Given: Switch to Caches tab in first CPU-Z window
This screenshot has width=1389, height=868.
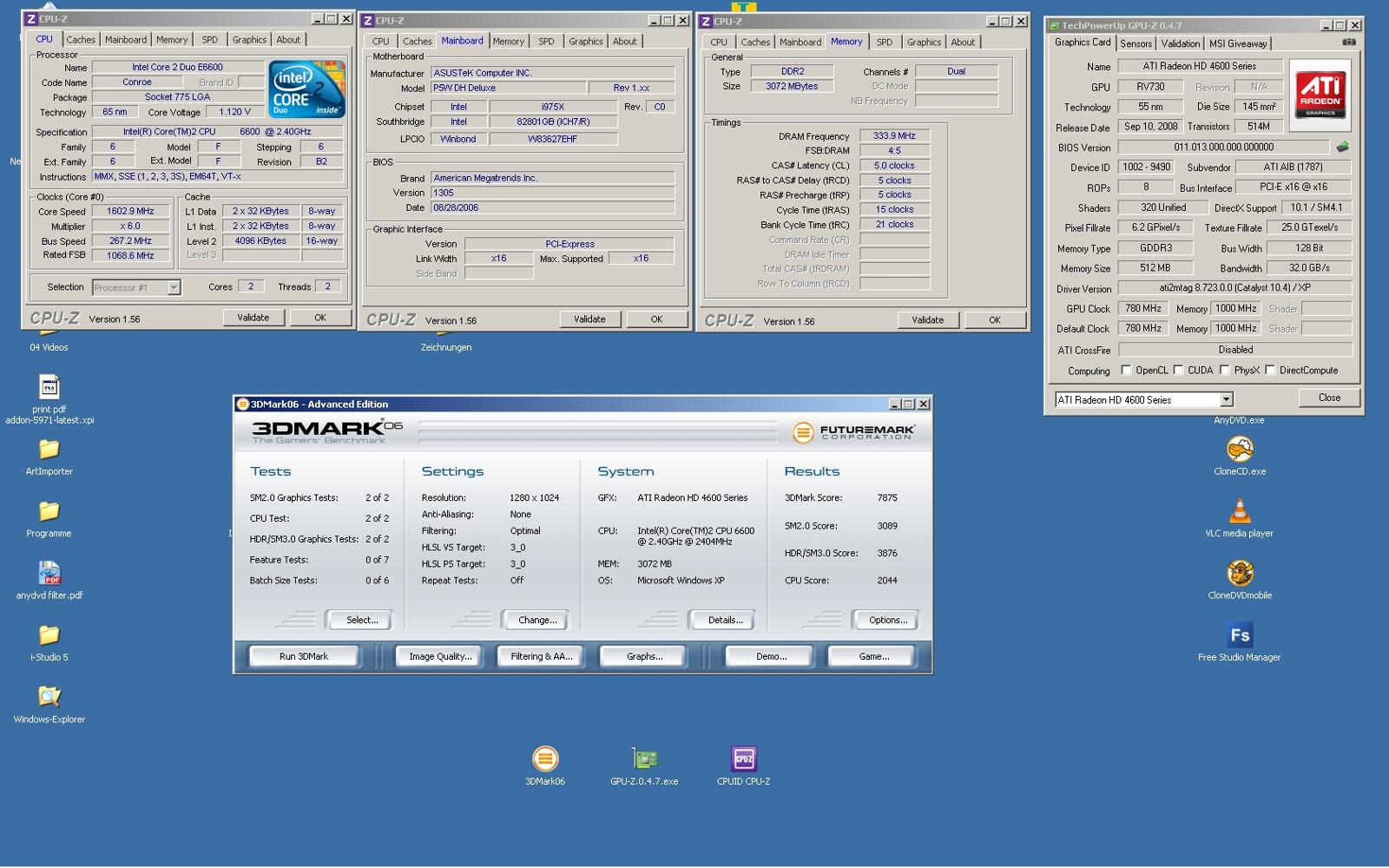Looking at the screenshot, I should [81, 40].
